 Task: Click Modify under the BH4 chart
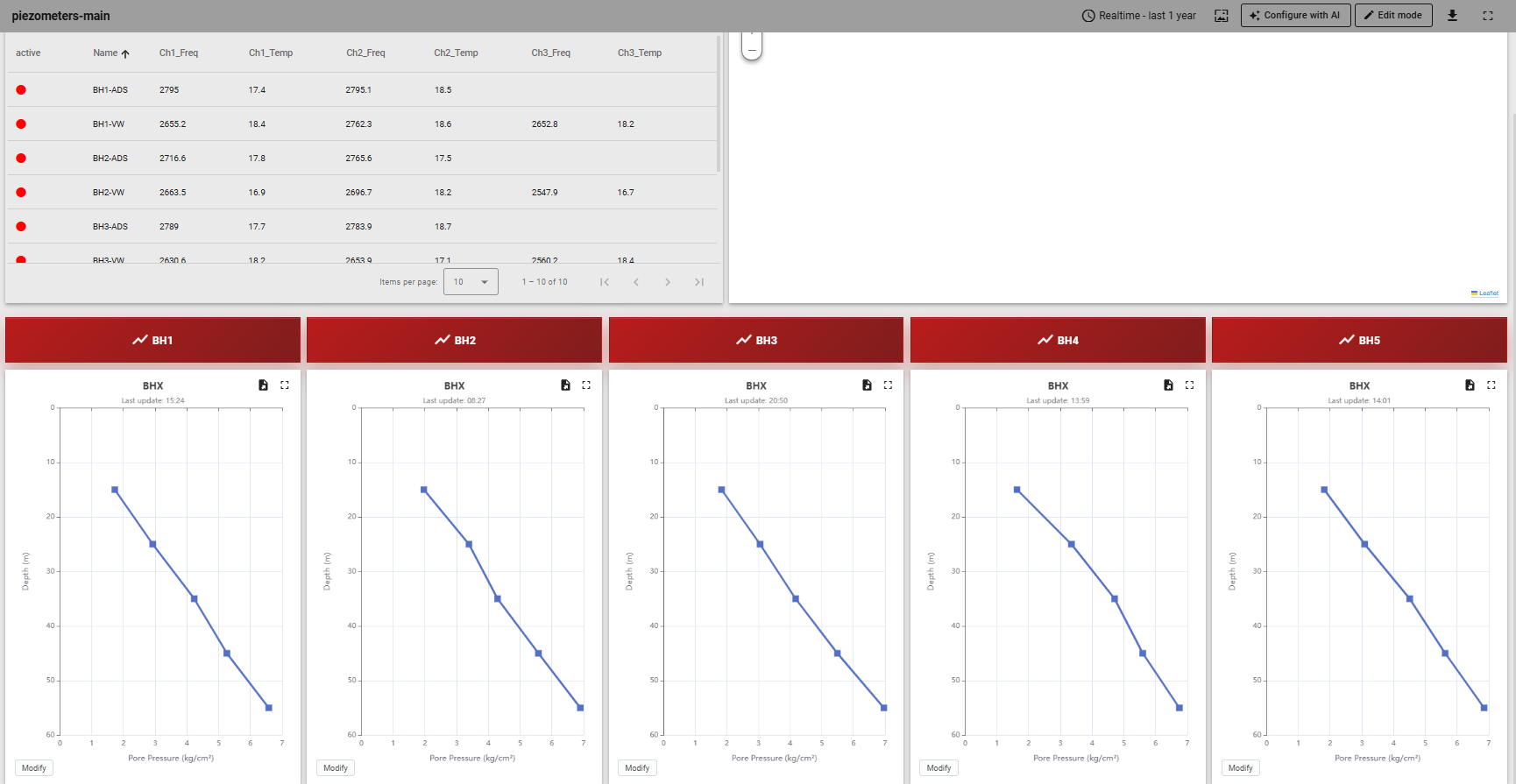pos(939,768)
